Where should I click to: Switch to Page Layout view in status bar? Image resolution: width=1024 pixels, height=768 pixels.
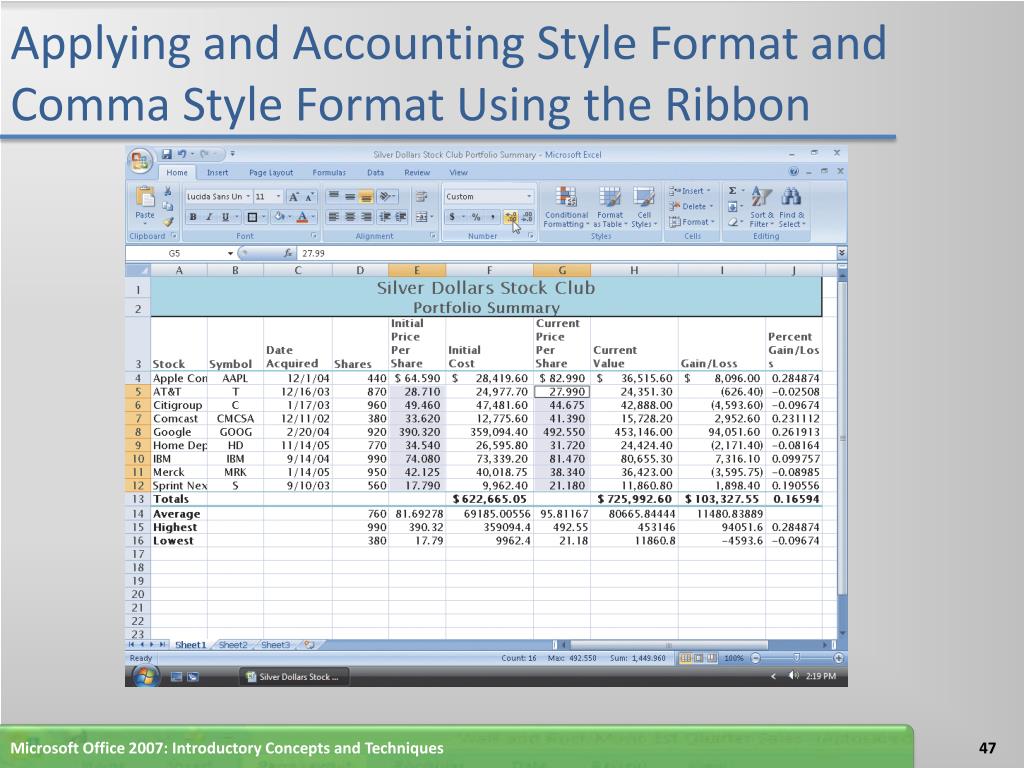pos(698,658)
